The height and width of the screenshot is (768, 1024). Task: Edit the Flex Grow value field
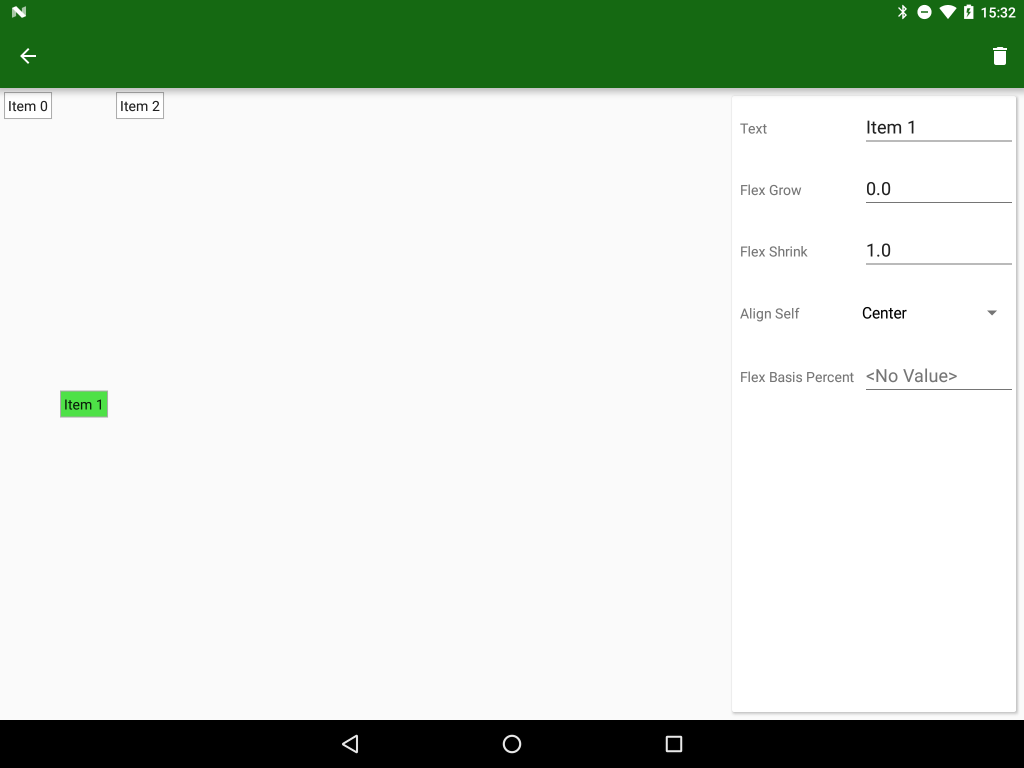coord(936,189)
